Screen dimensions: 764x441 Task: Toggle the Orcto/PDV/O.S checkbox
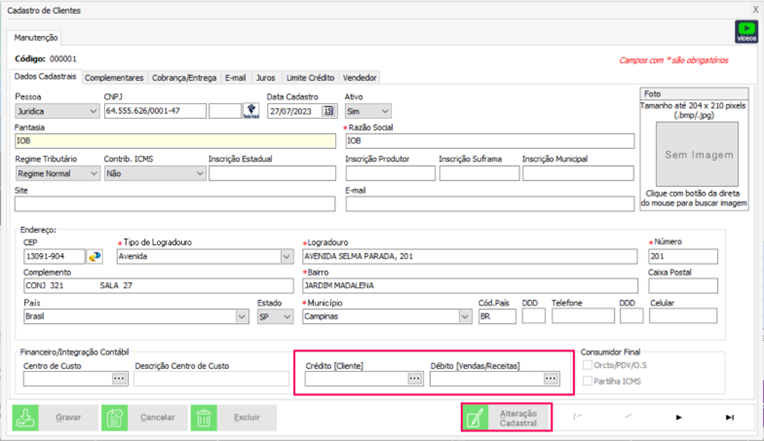pos(589,365)
